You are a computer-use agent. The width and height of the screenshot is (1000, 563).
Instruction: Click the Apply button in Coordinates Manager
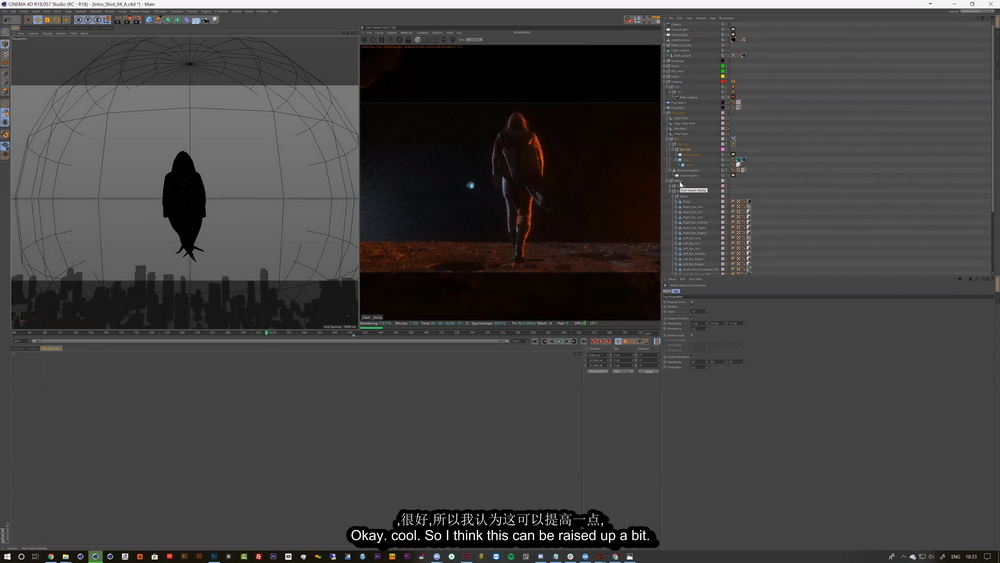coord(648,371)
